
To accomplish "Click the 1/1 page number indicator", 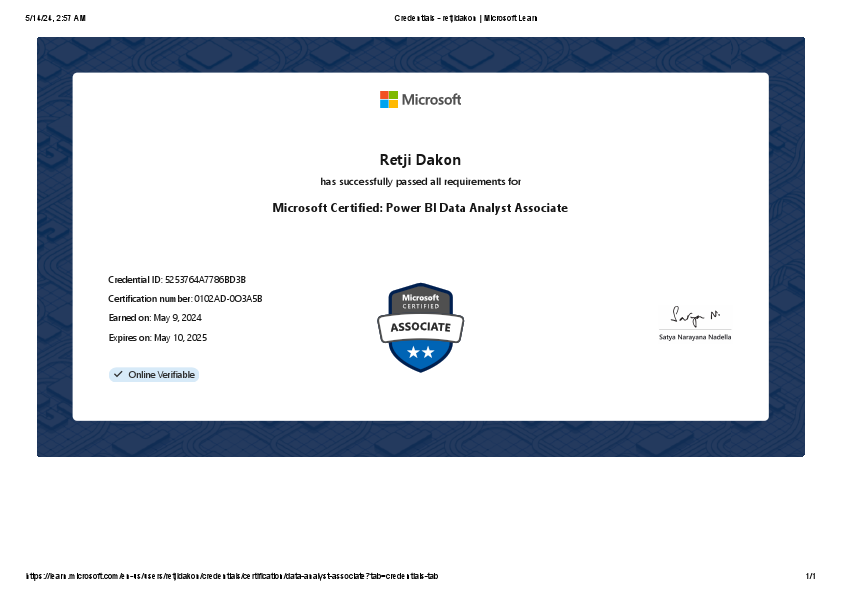I will coord(811,575).
